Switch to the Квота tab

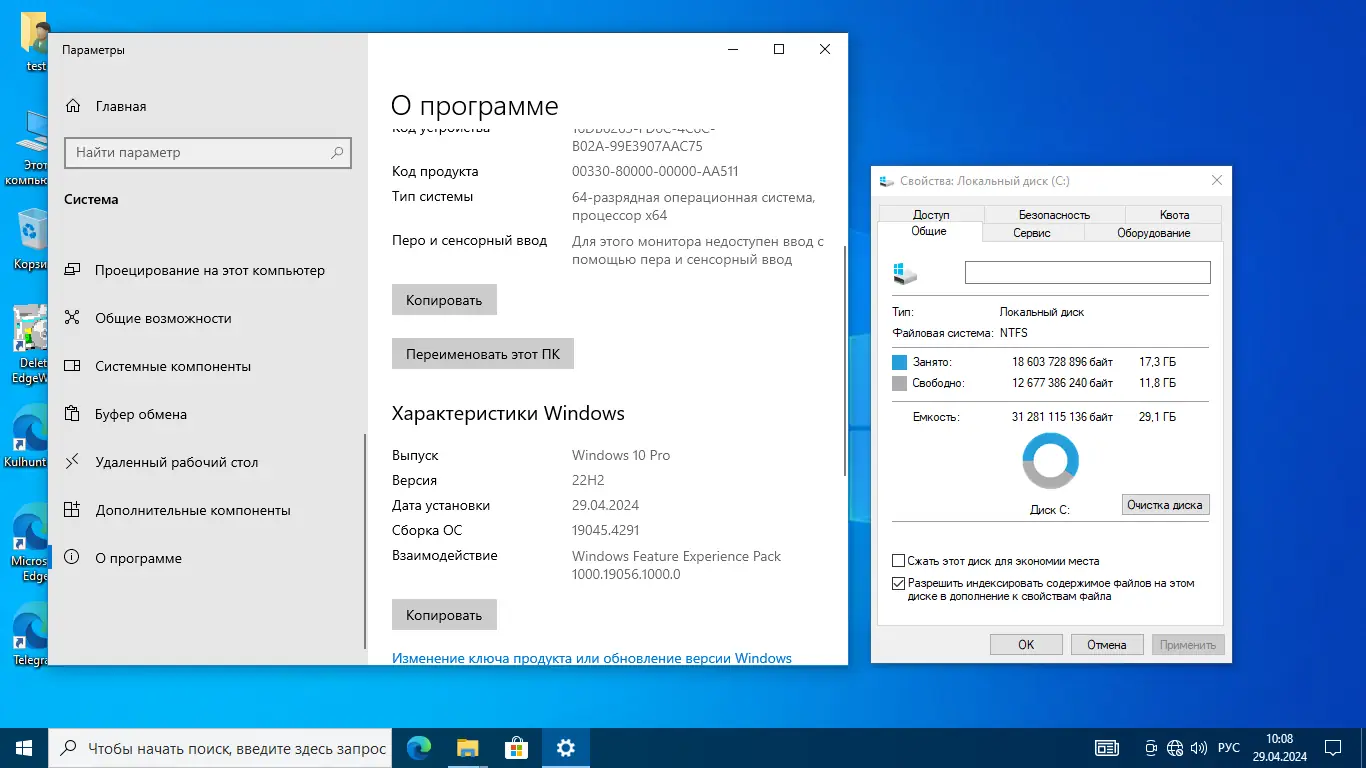(1174, 214)
